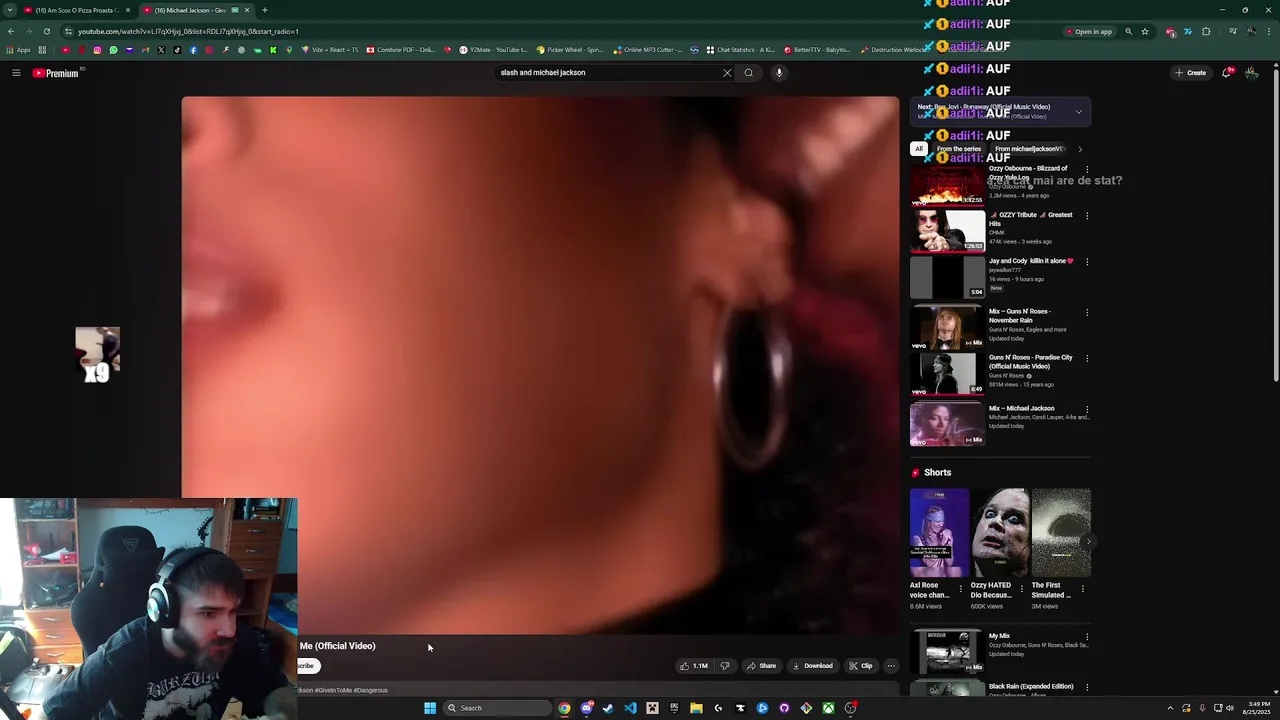Open Black Rain (Expanded Edition) title
The image size is (1280, 720).
click(1031, 687)
